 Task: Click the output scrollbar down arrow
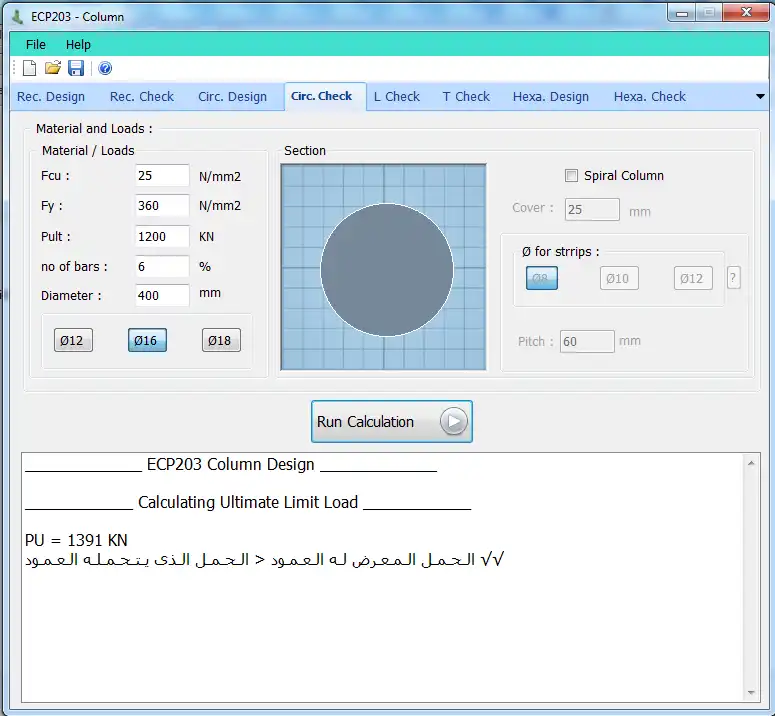751,693
